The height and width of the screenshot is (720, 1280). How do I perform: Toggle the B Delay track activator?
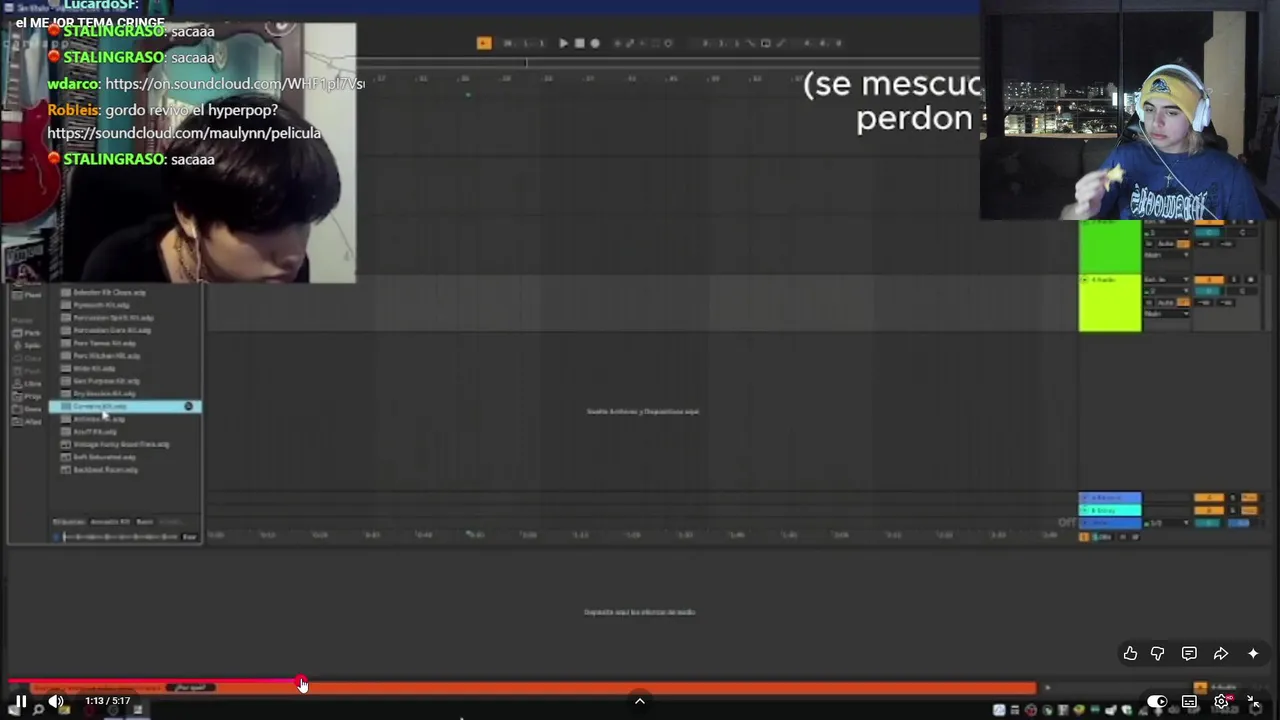1209,510
